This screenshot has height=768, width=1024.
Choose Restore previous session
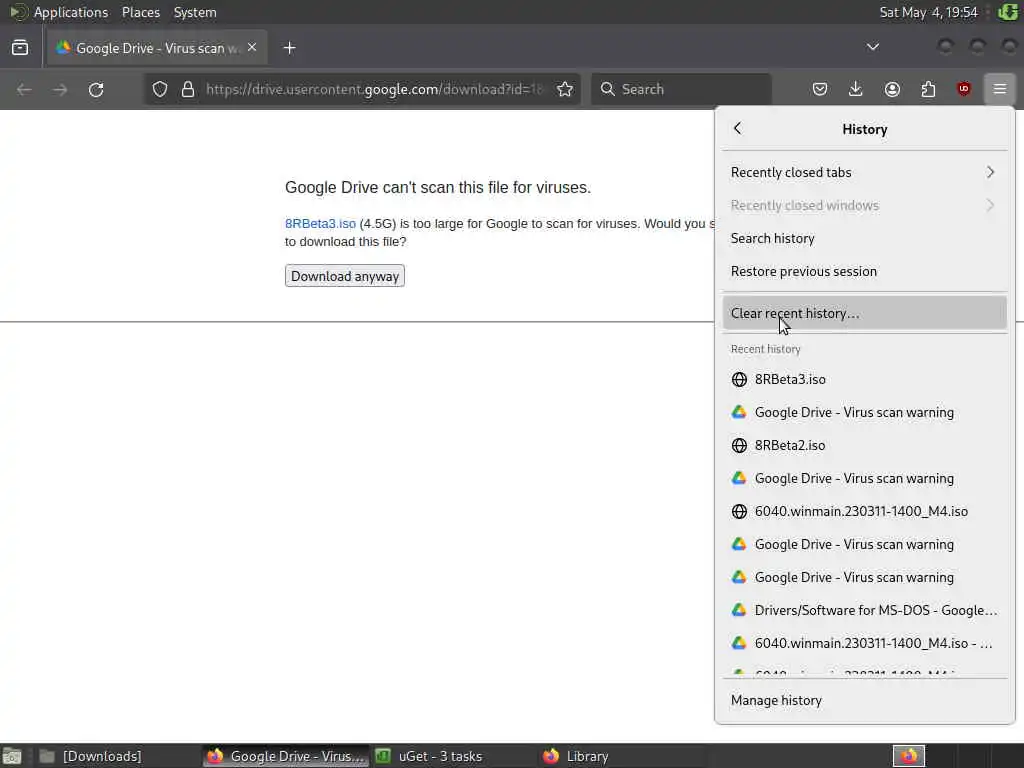point(864,271)
